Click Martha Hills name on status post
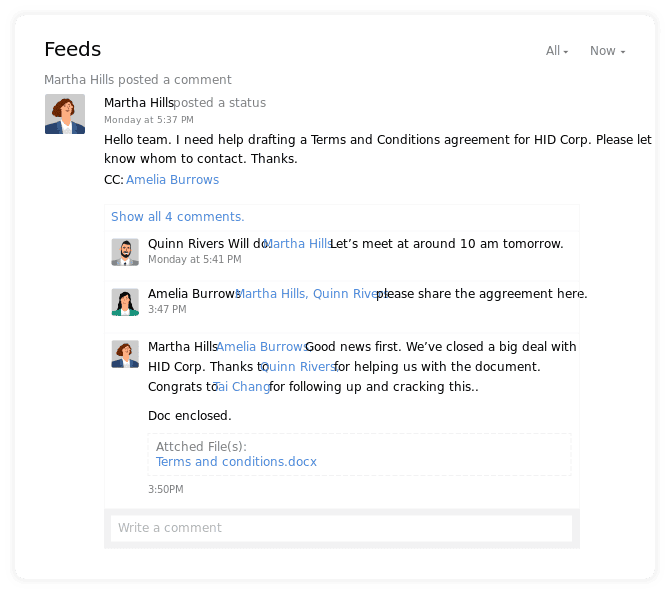 click(139, 103)
